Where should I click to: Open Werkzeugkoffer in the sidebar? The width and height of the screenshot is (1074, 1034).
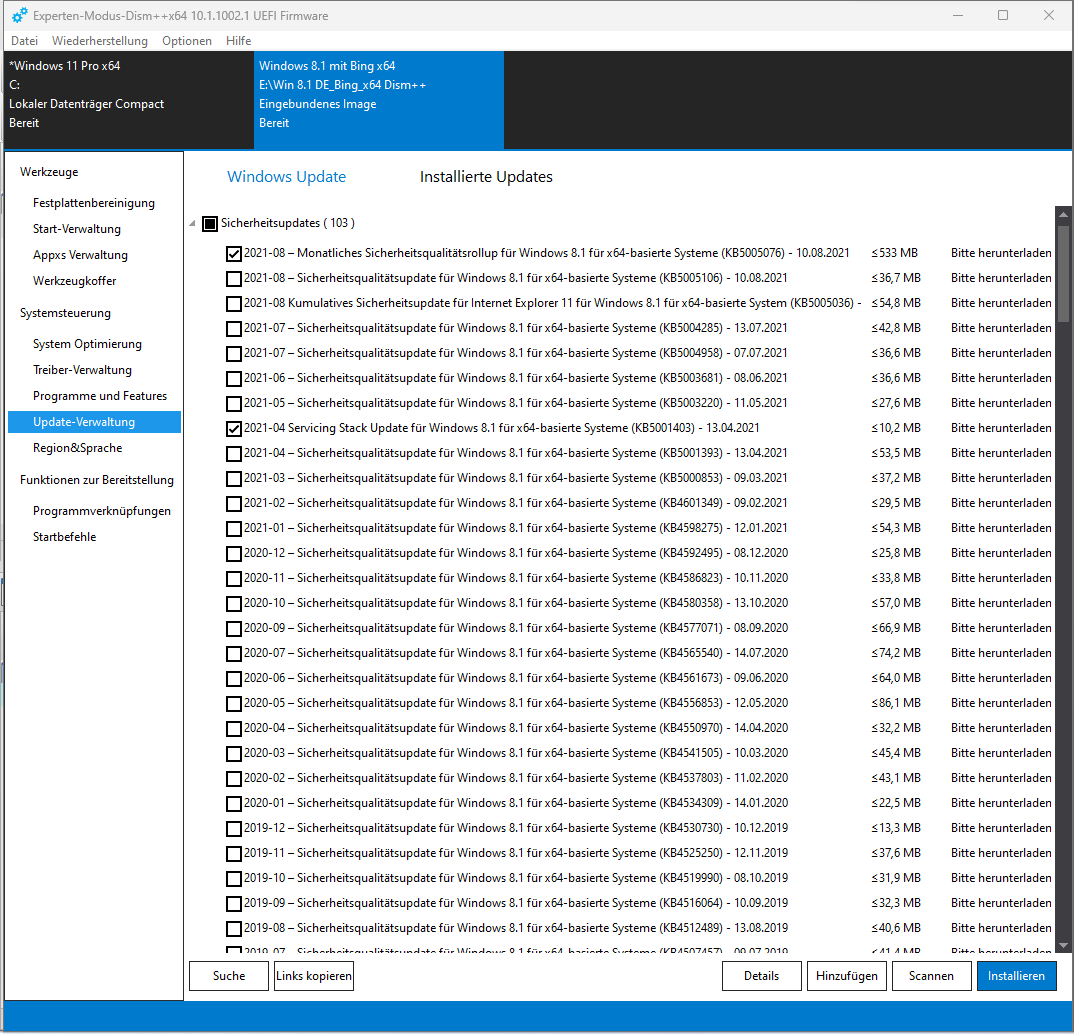[x=75, y=281]
